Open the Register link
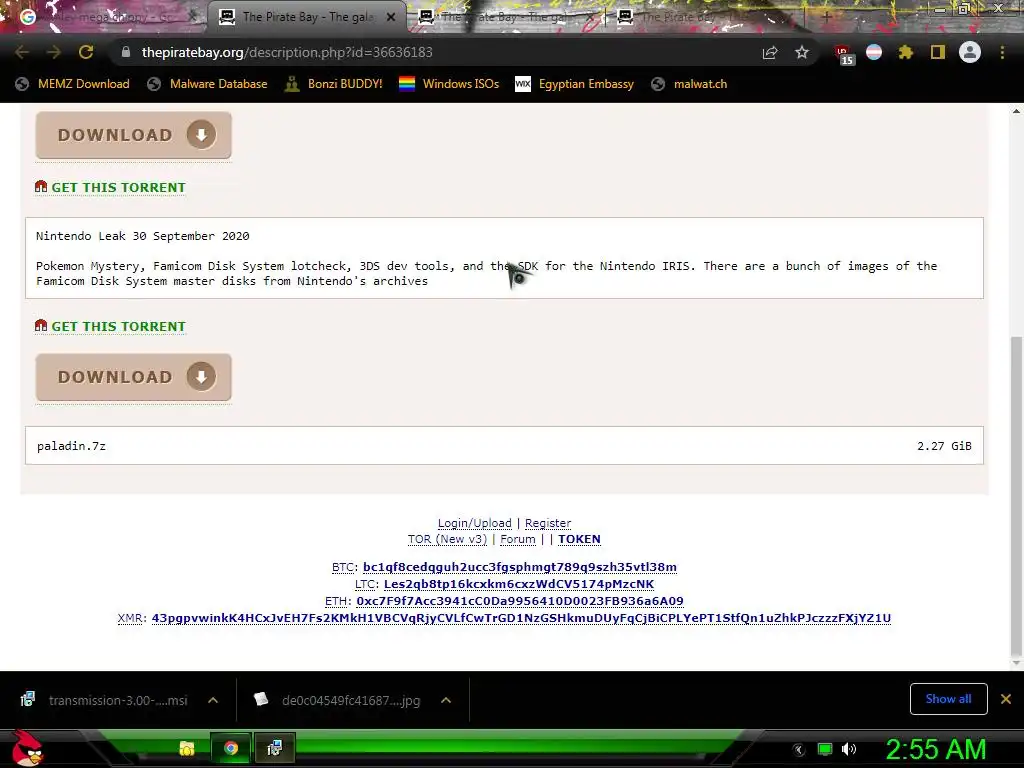The height and width of the screenshot is (768, 1024). [x=548, y=523]
